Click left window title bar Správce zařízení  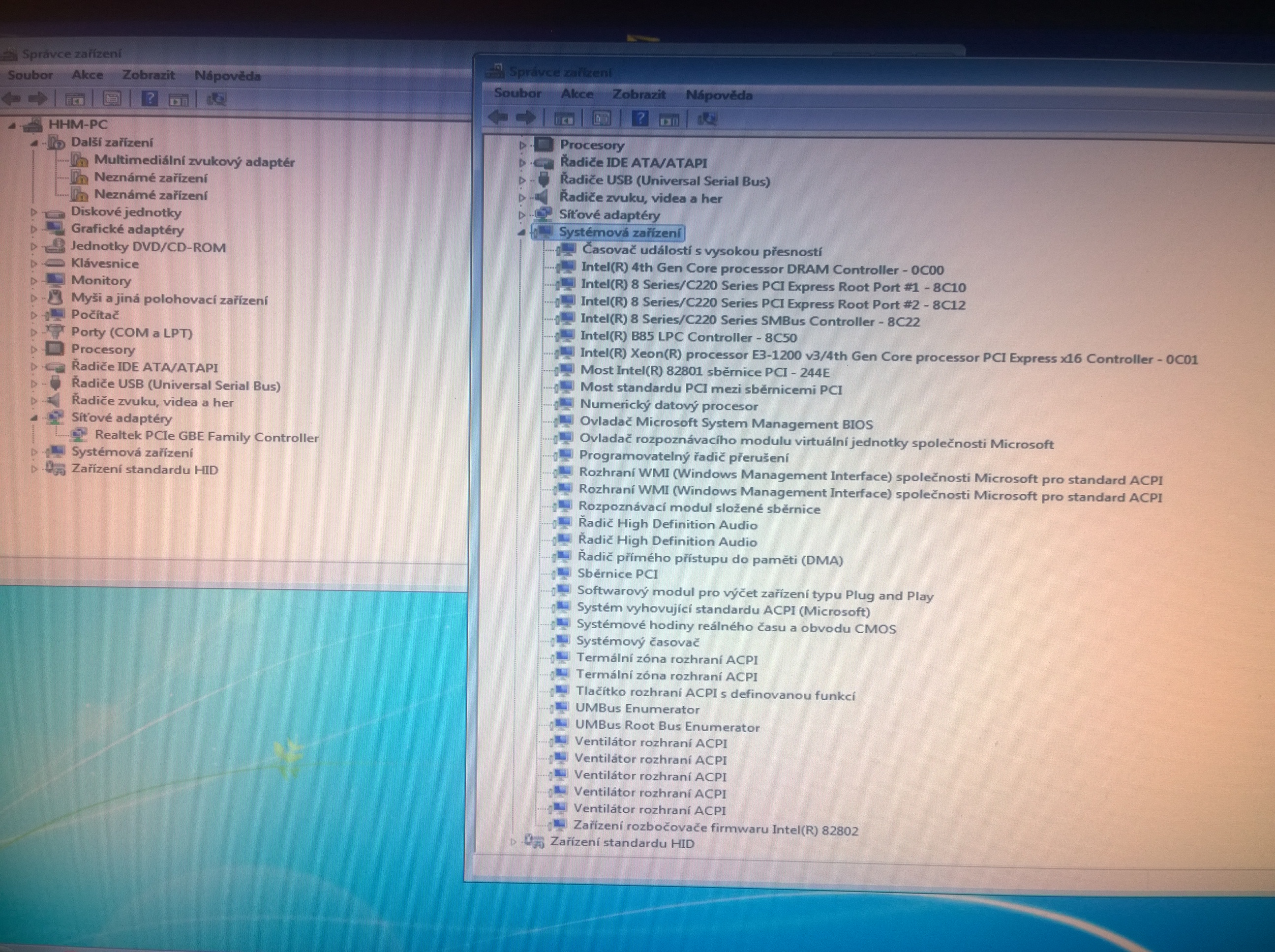71,54
